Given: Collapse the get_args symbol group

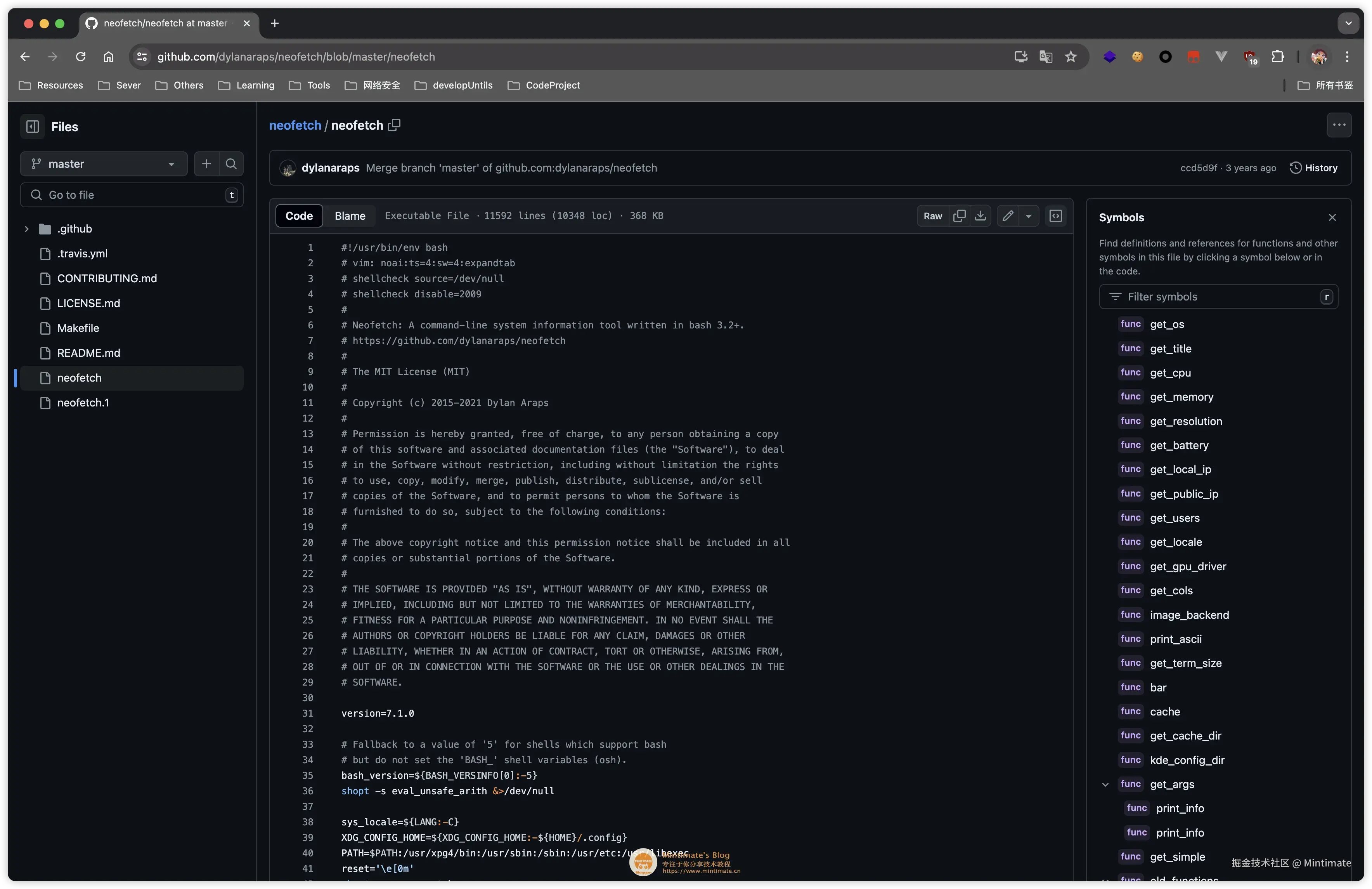Looking at the screenshot, I should click(x=1105, y=785).
